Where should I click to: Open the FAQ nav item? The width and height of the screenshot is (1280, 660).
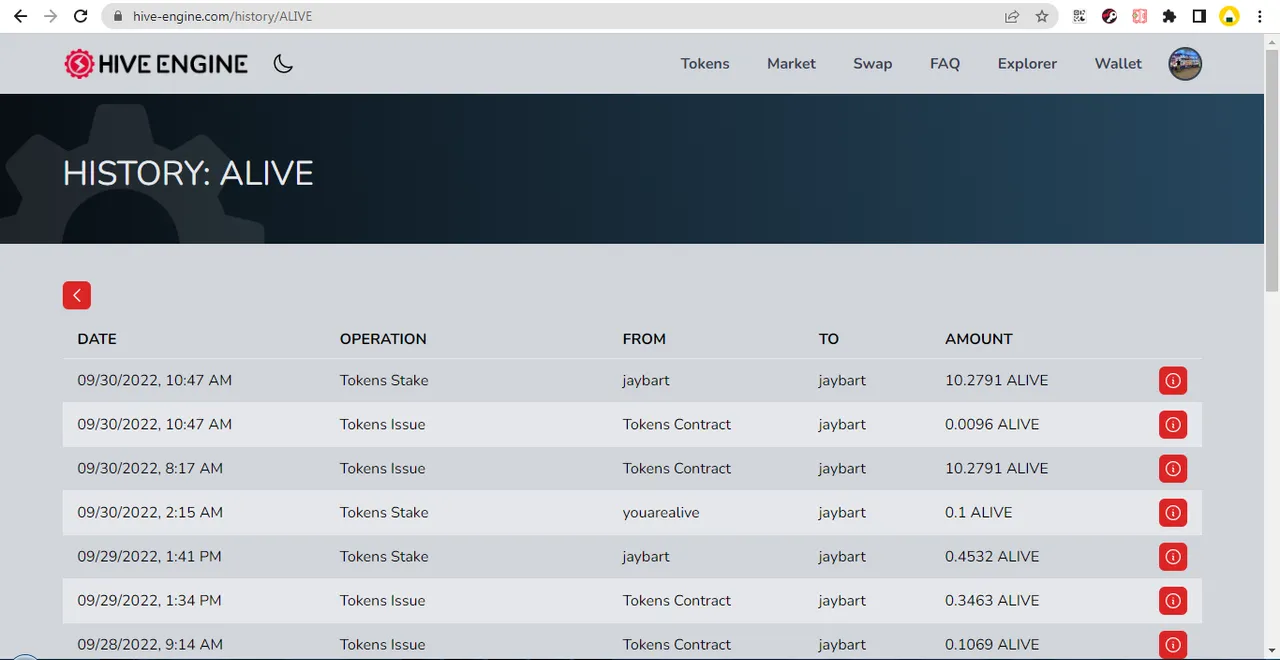tap(945, 64)
